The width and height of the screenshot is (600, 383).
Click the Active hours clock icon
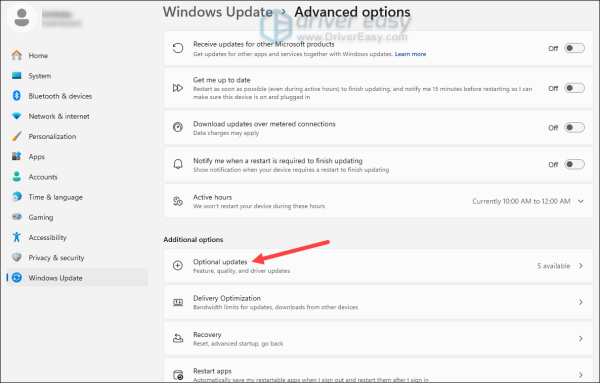pos(178,201)
